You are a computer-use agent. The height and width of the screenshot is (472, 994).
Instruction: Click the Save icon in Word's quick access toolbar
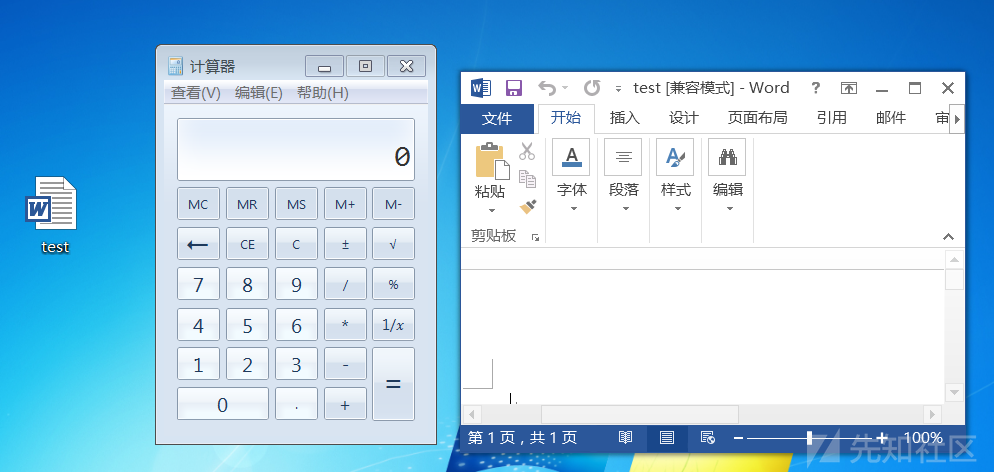click(x=513, y=88)
